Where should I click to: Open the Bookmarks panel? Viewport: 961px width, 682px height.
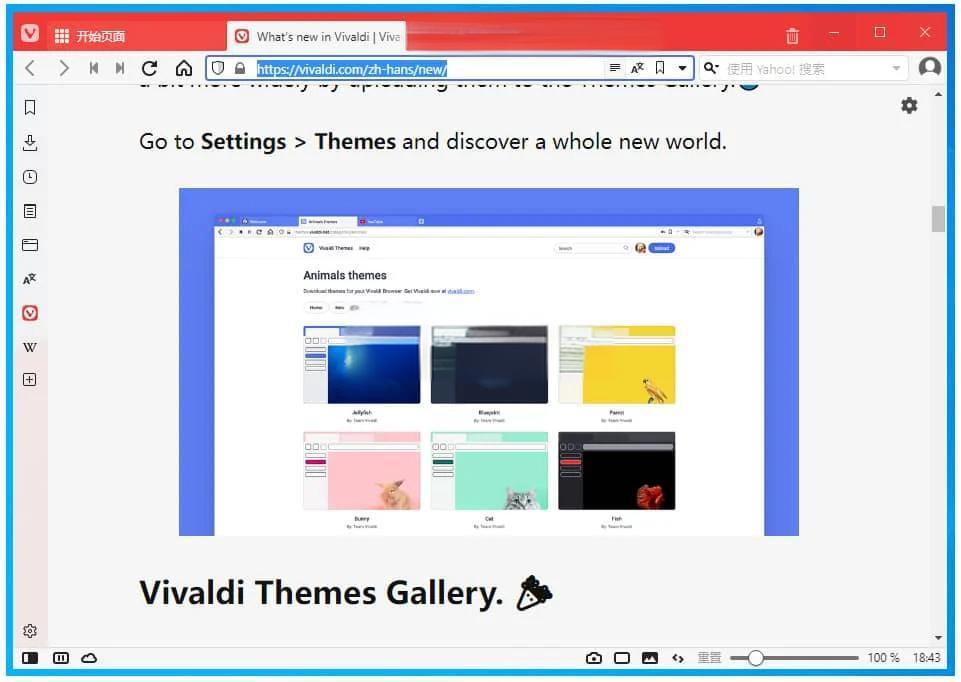click(x=30, y=108)
